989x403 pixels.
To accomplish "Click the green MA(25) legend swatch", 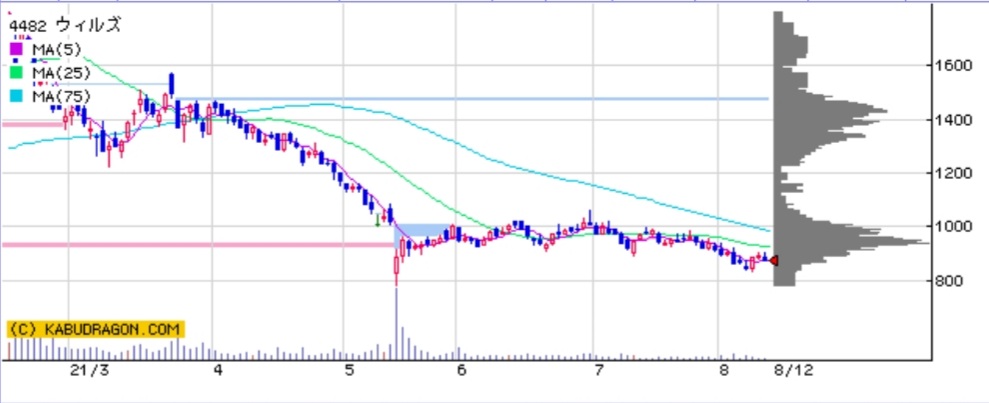I will click(x=16, y=73).
